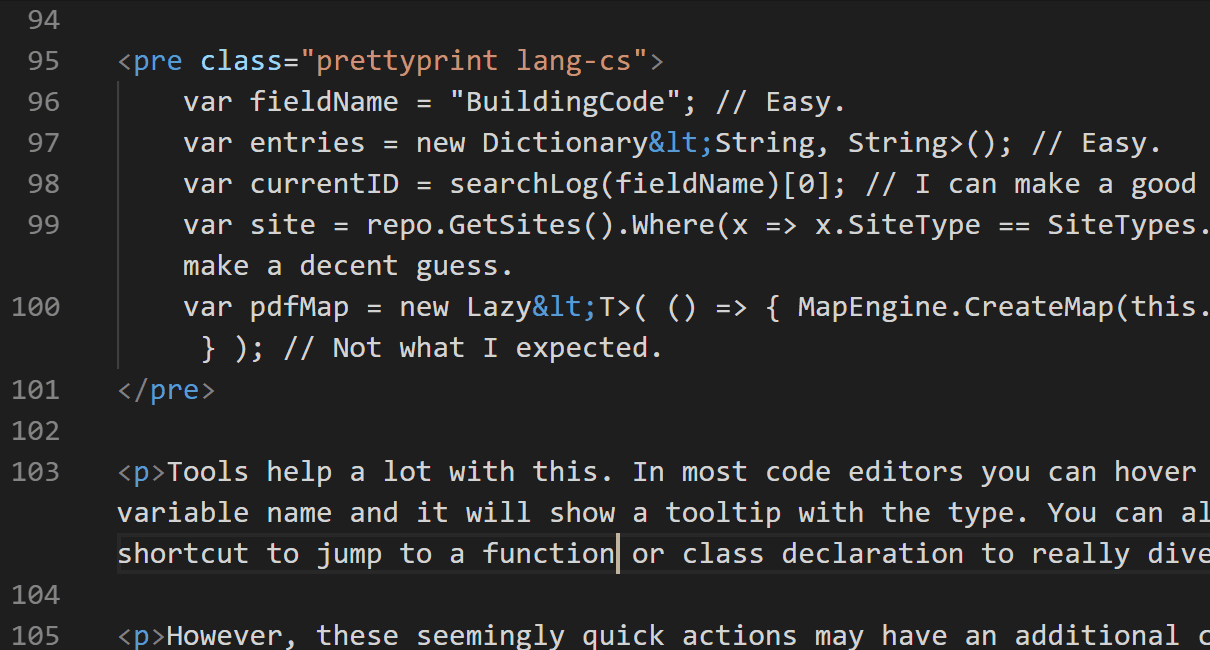Click the closing pre tag on line 101

click(166, 390)
